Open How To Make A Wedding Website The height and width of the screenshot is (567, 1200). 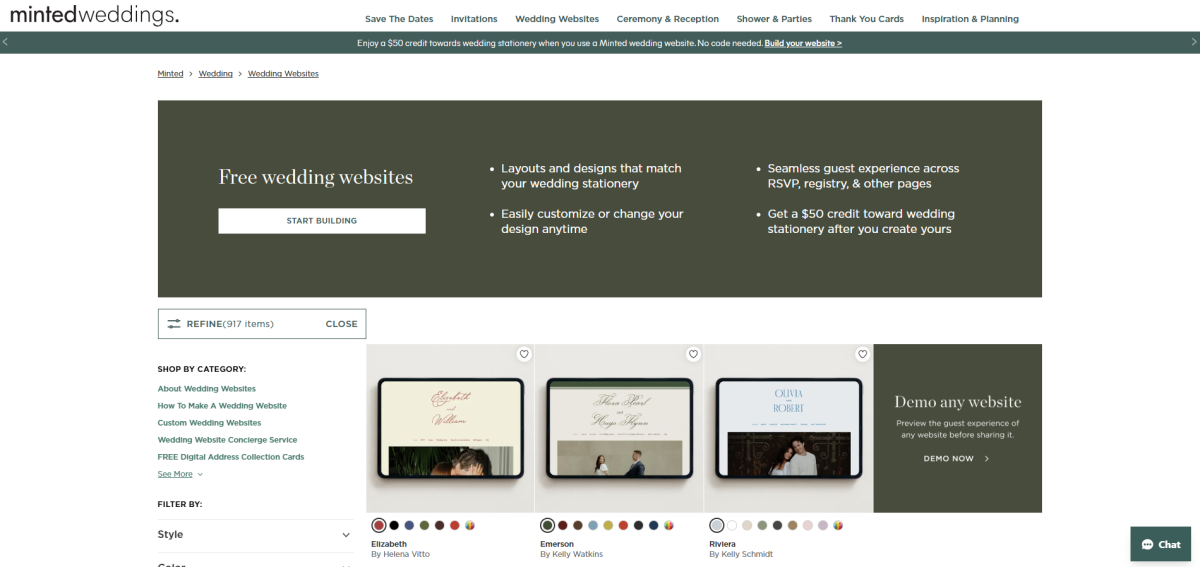coord(222,406)
